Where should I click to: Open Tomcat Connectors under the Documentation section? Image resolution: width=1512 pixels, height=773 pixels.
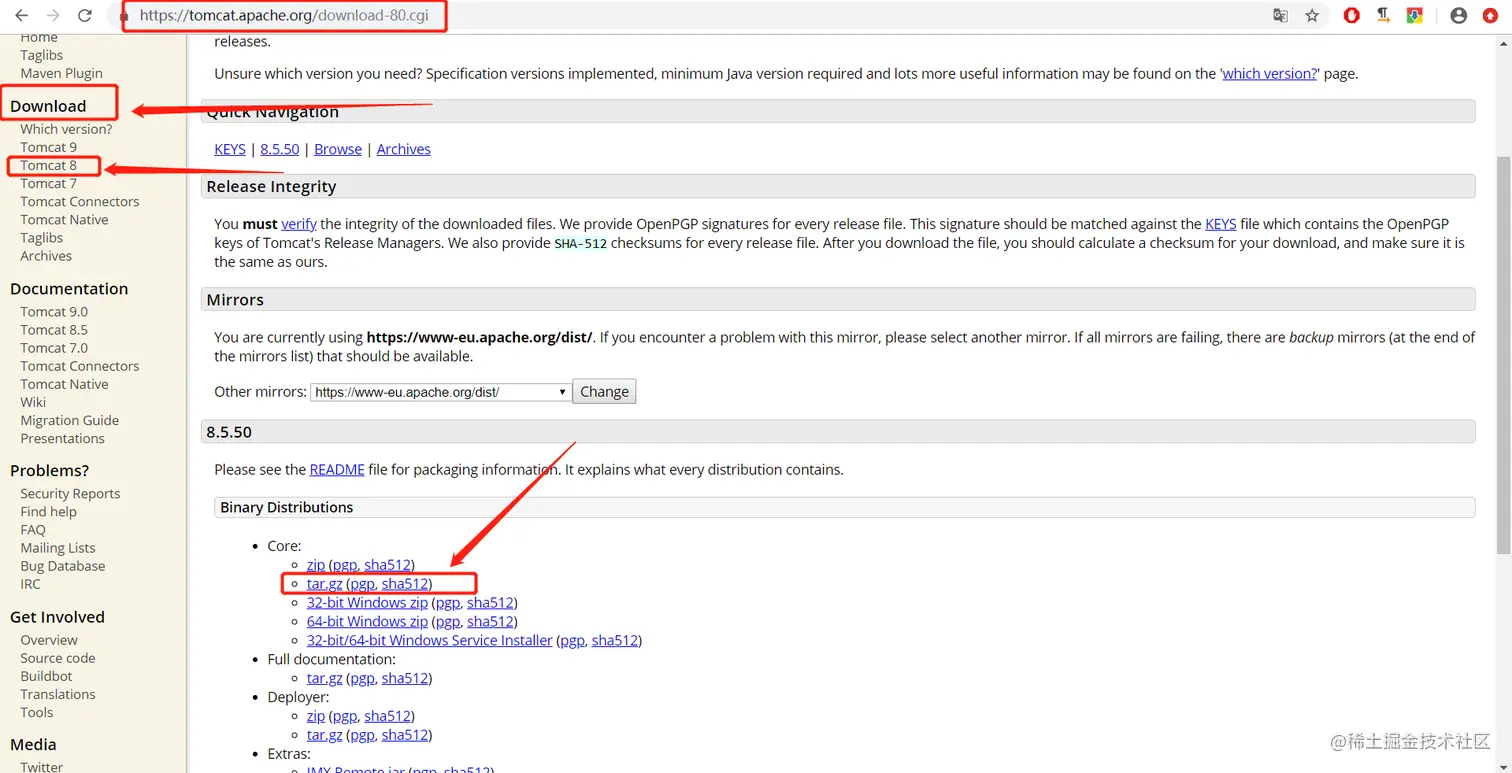pyautogui.click(x=80, y=366)
